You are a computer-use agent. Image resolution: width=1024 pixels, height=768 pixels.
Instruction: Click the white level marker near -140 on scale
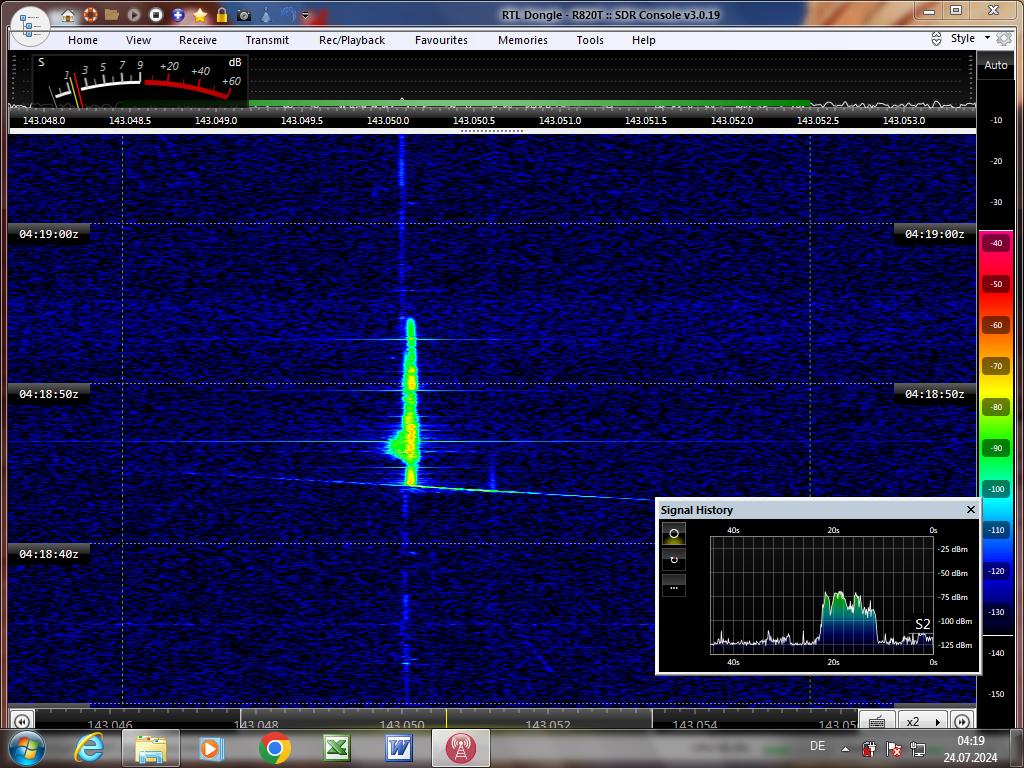997,635
